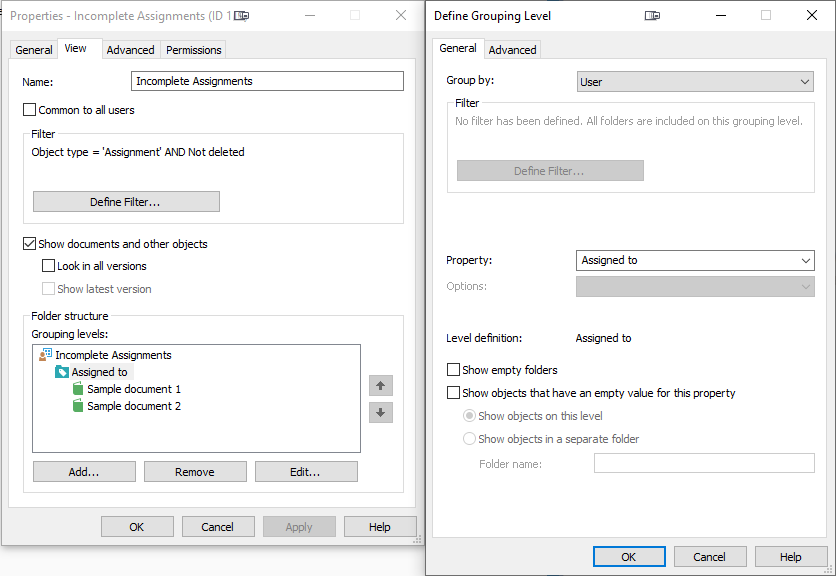Select Show objects in a separate folder radio
The image size is (836, 576).
[469, 438]
